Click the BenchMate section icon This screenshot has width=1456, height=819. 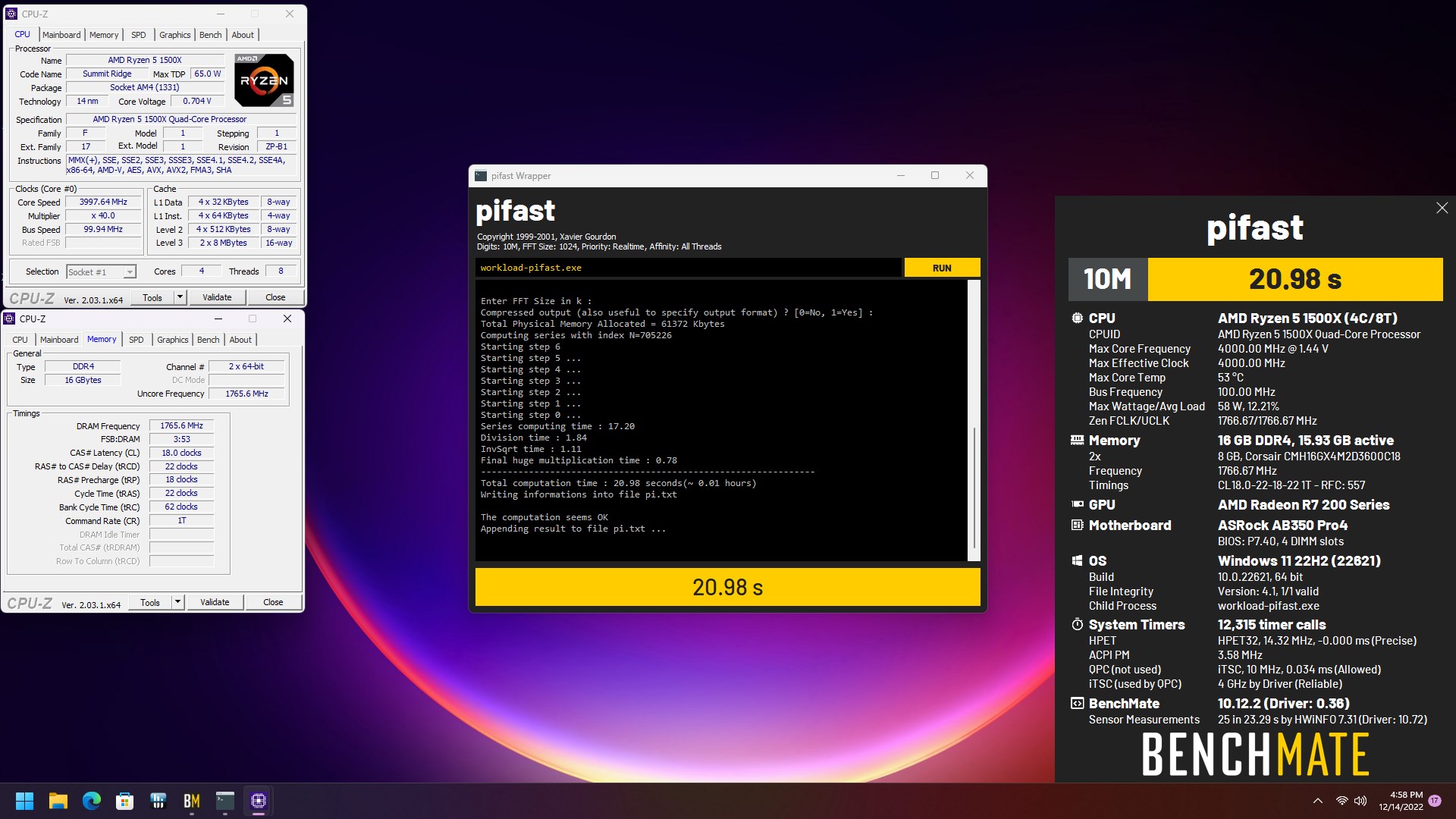tap(1077, 703)
